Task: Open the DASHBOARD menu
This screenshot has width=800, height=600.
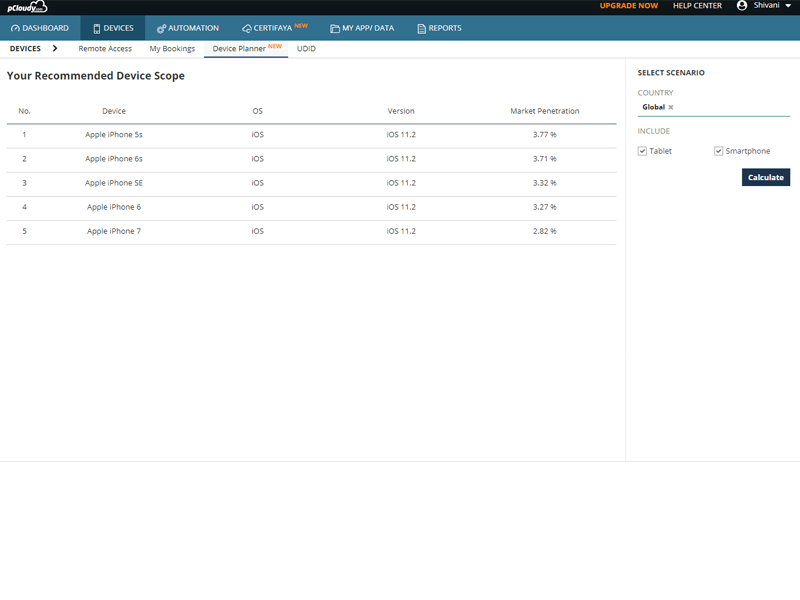Action: (x=40, y=28)
